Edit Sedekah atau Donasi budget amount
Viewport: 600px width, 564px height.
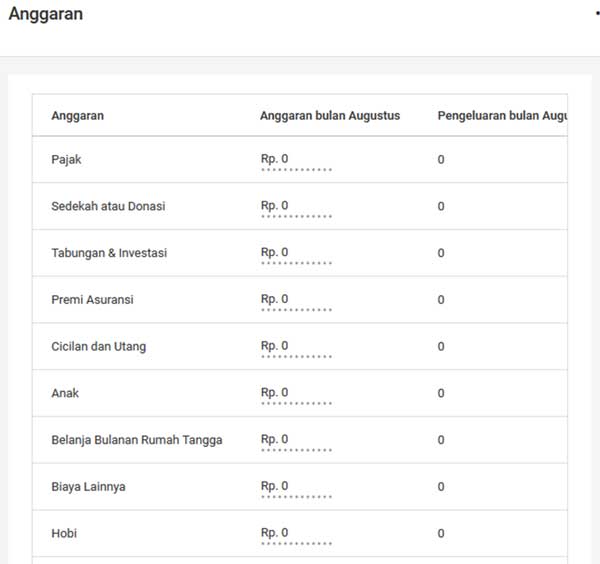(x=275, y=206)
